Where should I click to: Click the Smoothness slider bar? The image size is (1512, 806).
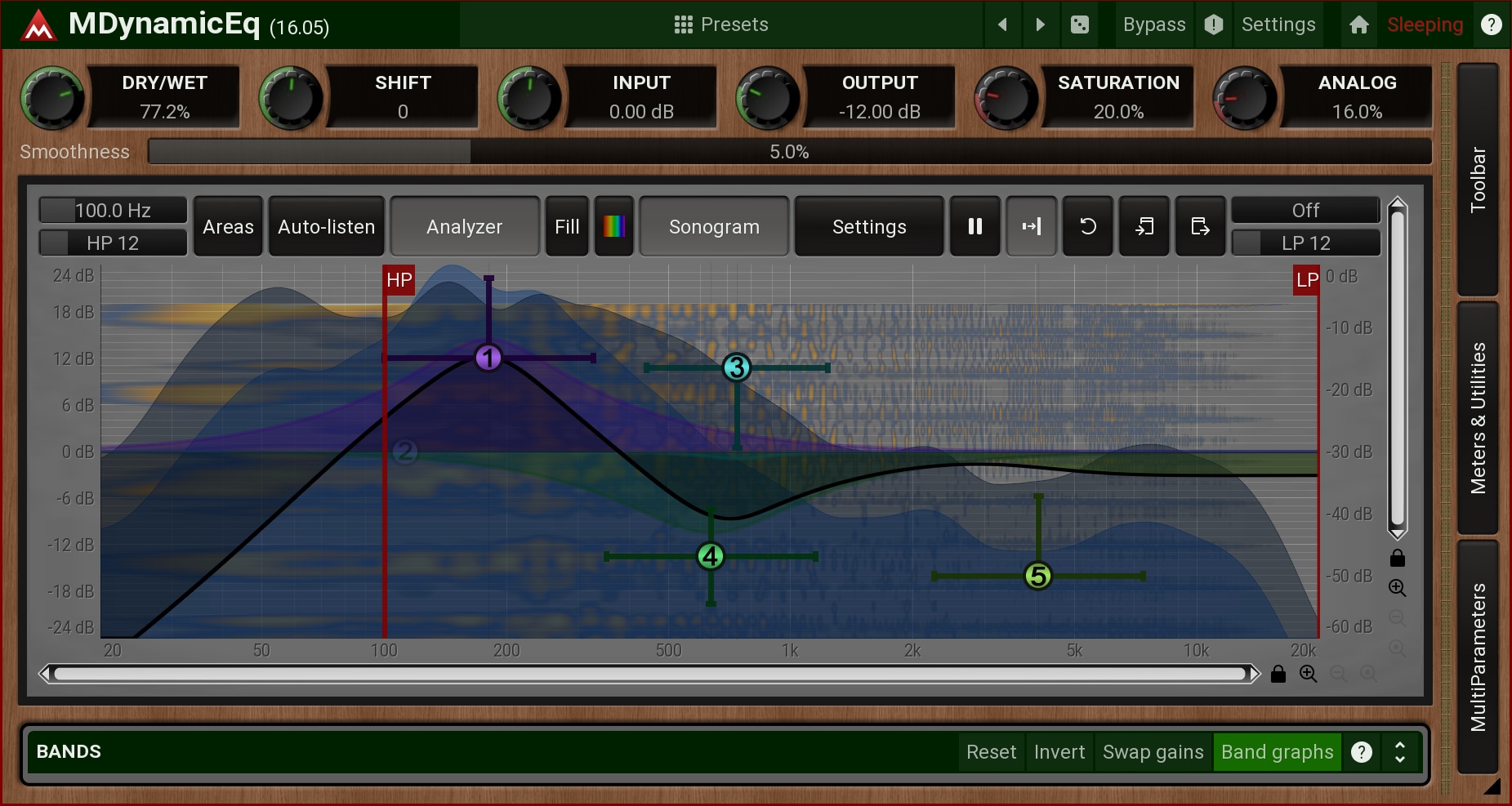(789, 152)
